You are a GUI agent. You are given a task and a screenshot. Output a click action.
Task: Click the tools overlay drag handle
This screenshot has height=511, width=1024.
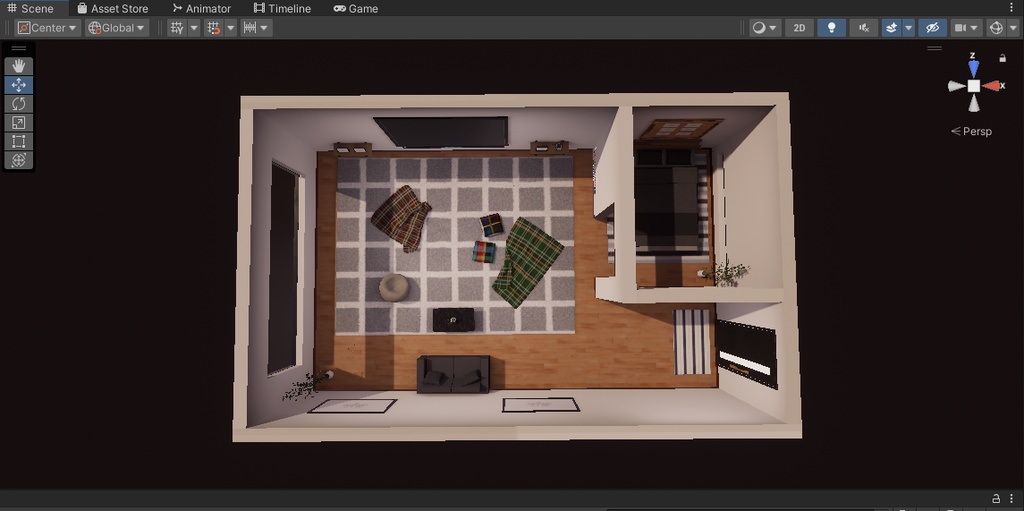point(18,48)
